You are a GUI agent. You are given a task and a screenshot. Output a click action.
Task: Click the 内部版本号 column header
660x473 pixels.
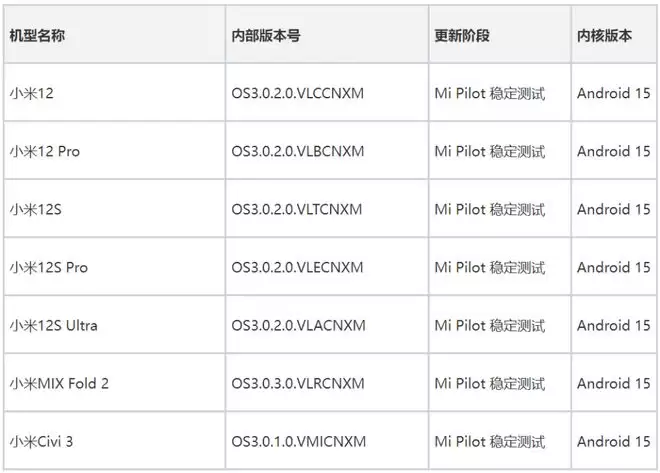(266, 36)
